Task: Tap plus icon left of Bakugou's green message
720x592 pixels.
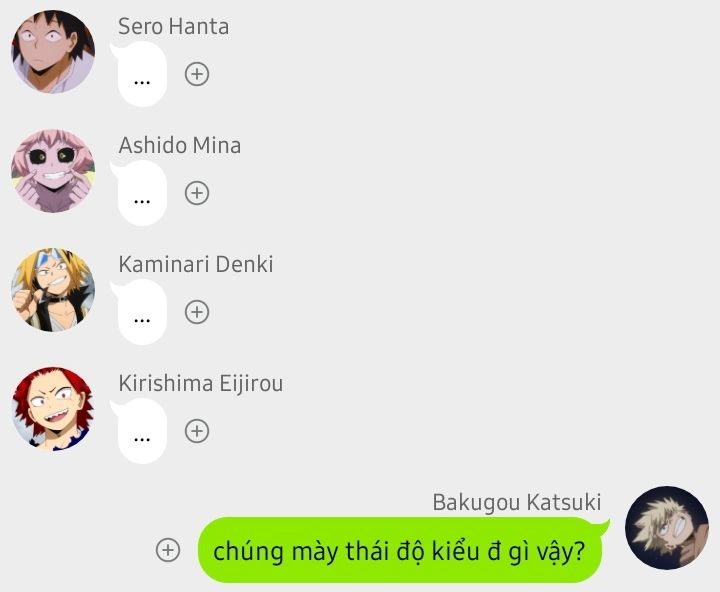Action: [168, 550]
